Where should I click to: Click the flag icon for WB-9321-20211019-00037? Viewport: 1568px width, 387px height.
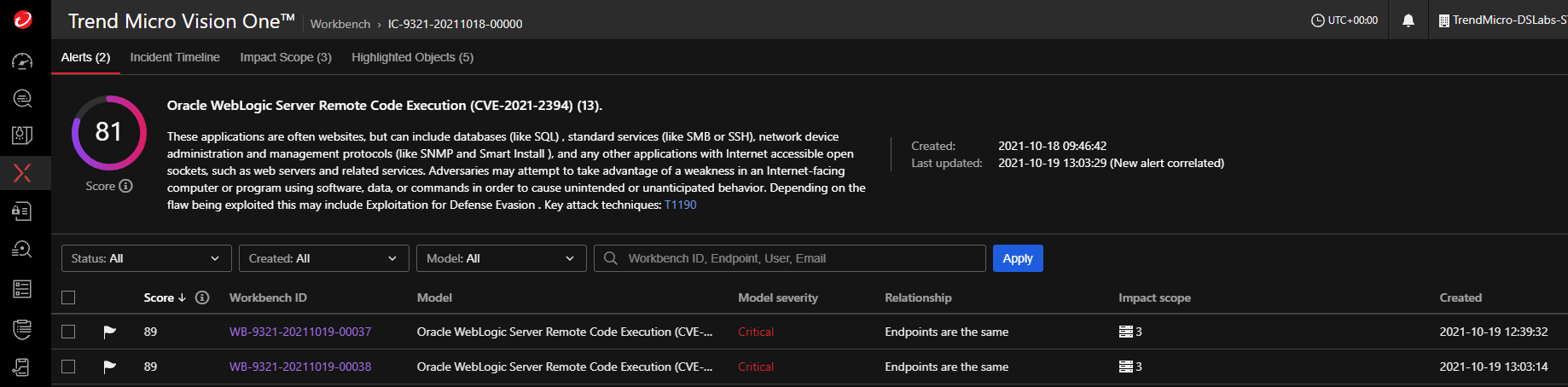click(x=109, y=332)
